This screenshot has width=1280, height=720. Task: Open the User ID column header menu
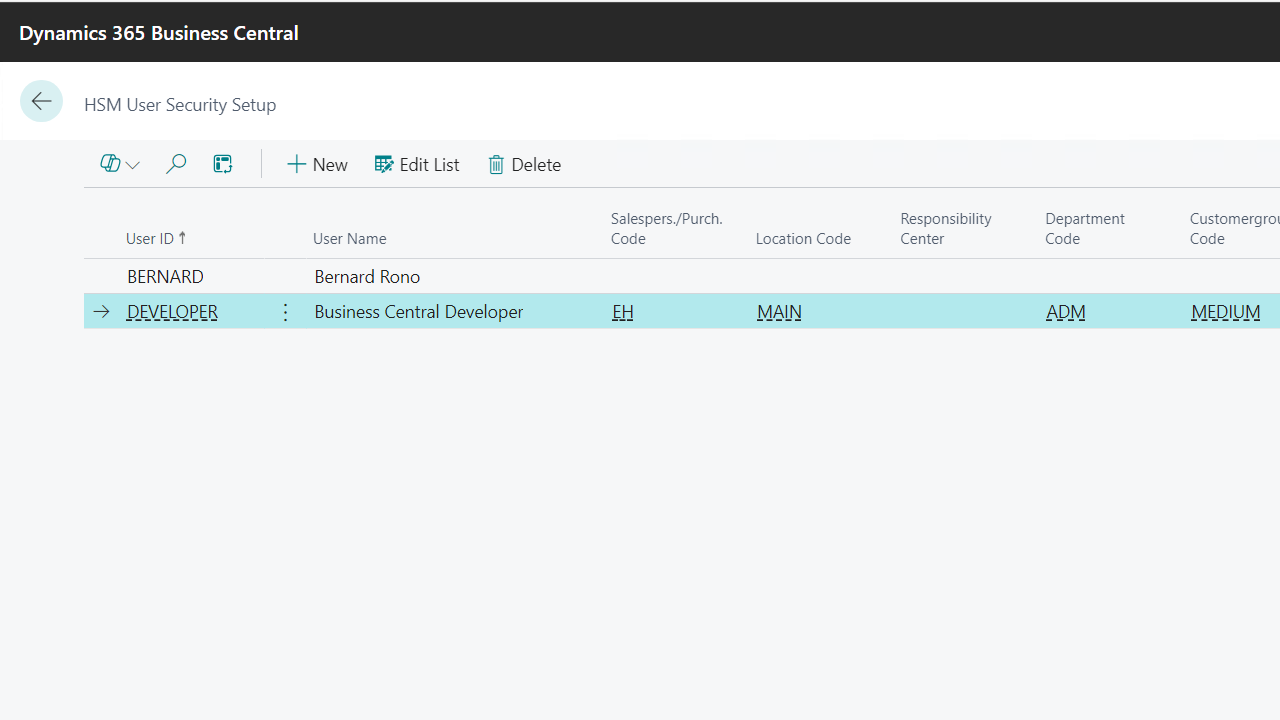coord(156,238)
